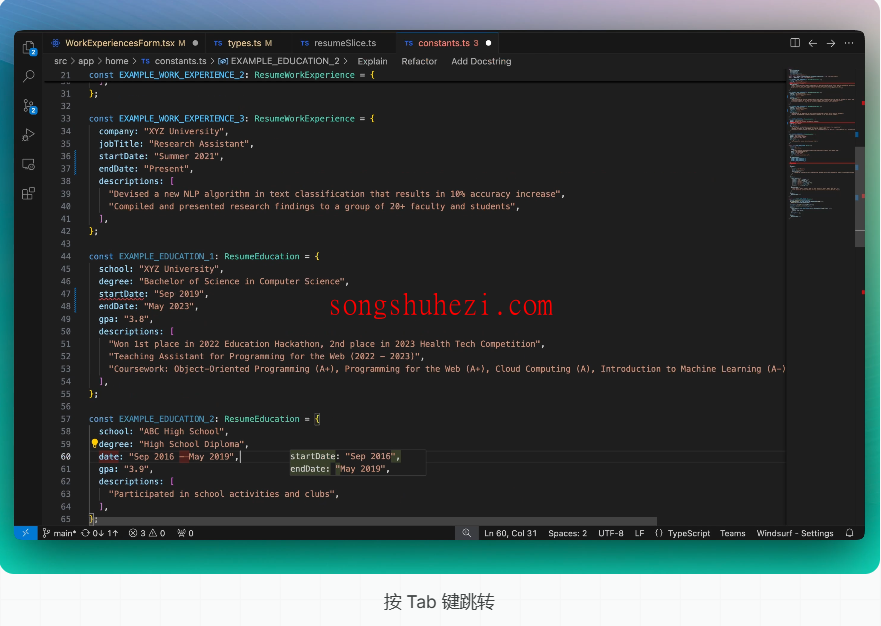This screenshot has height=626, width=881.
Task: Click the suggested startDate: "Sep 2016" line
Action: click(x=345, y=456)
